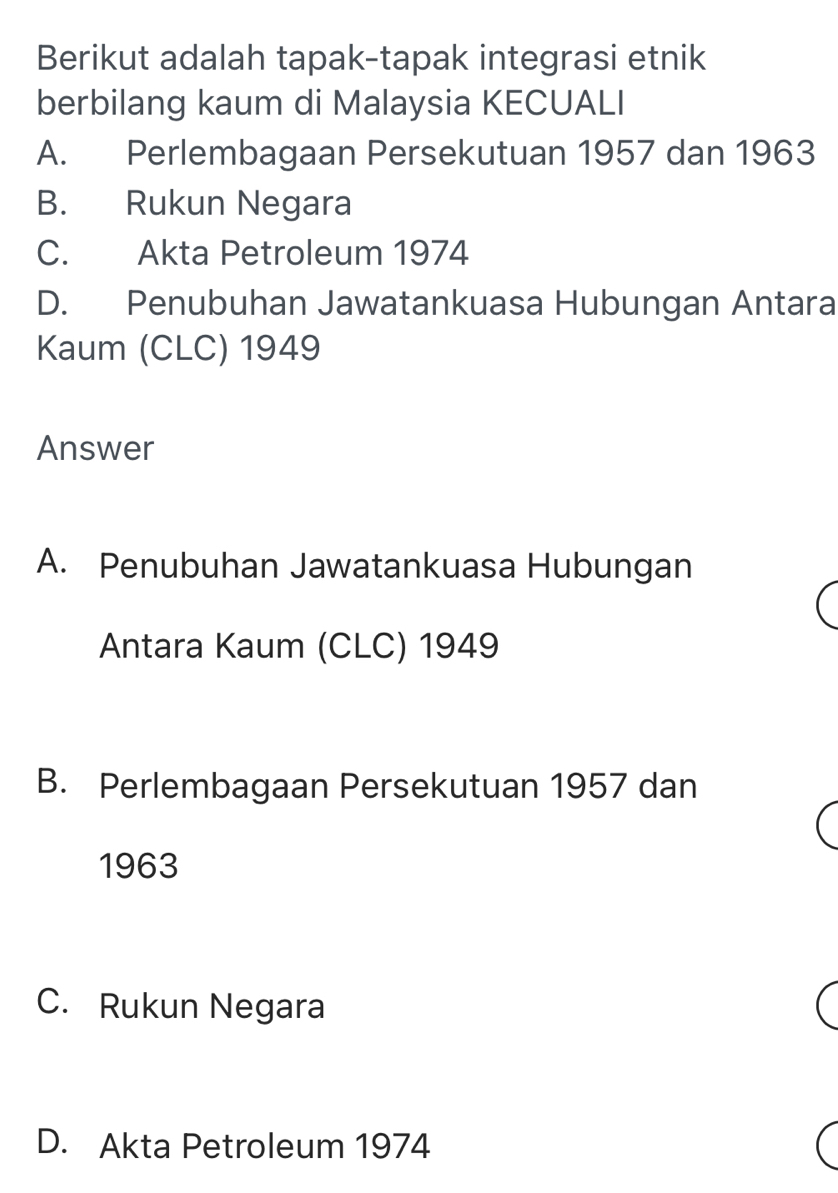The height and width of the screenshot is (1193, 838).
Task: Click the 'Answer' heading
Action: pos(95,447)
